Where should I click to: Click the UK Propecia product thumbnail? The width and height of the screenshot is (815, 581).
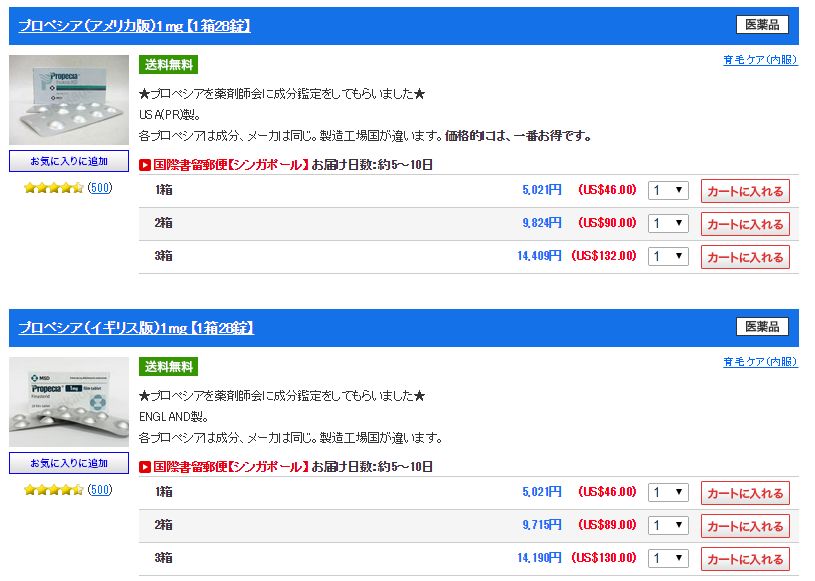point(69,402)
